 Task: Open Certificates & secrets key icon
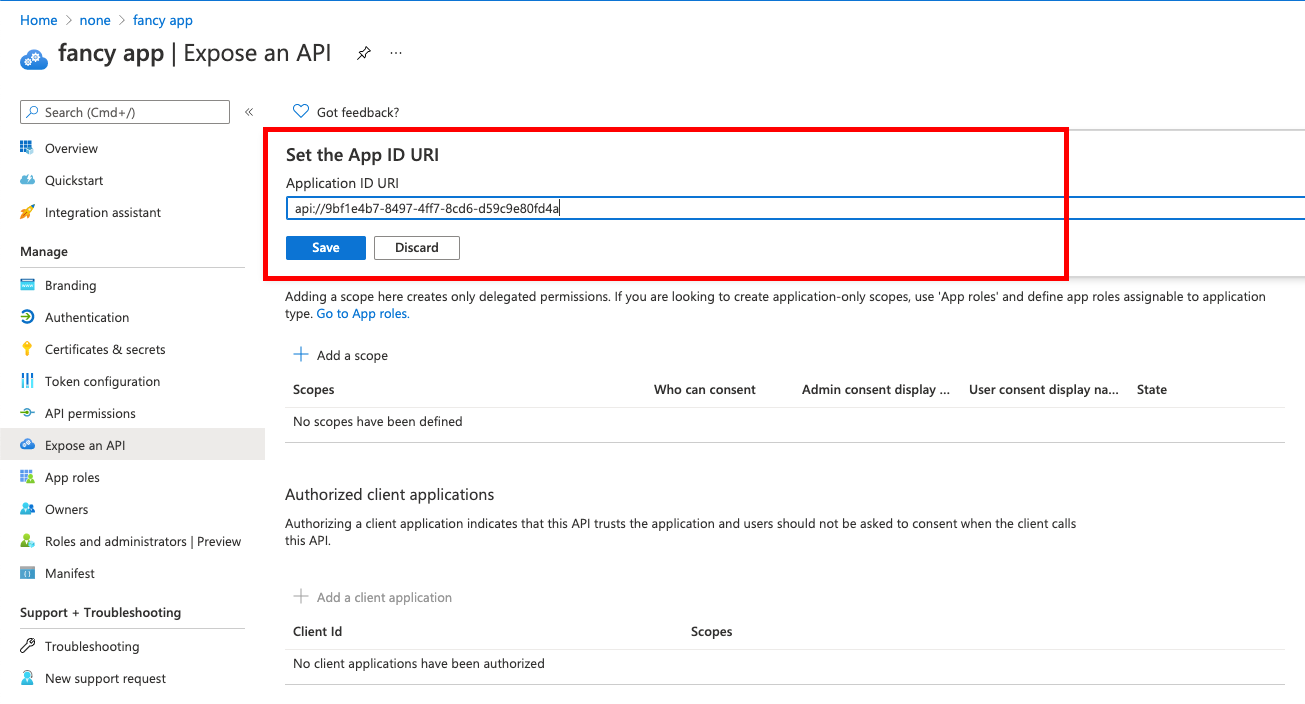point(30,349)
